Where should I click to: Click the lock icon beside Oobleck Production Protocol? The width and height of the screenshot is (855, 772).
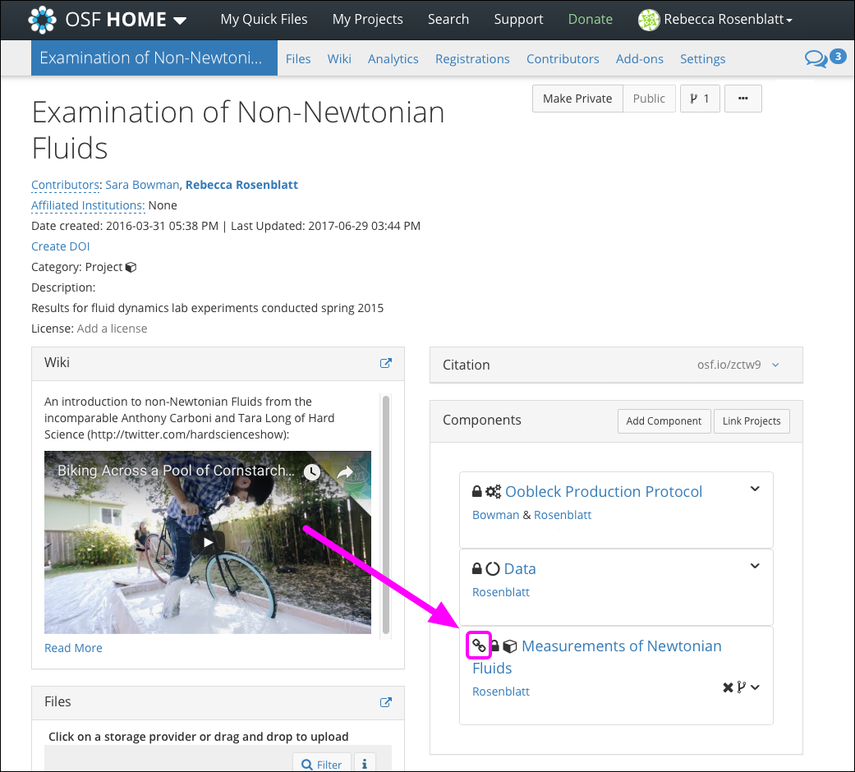tap(477, 491)
